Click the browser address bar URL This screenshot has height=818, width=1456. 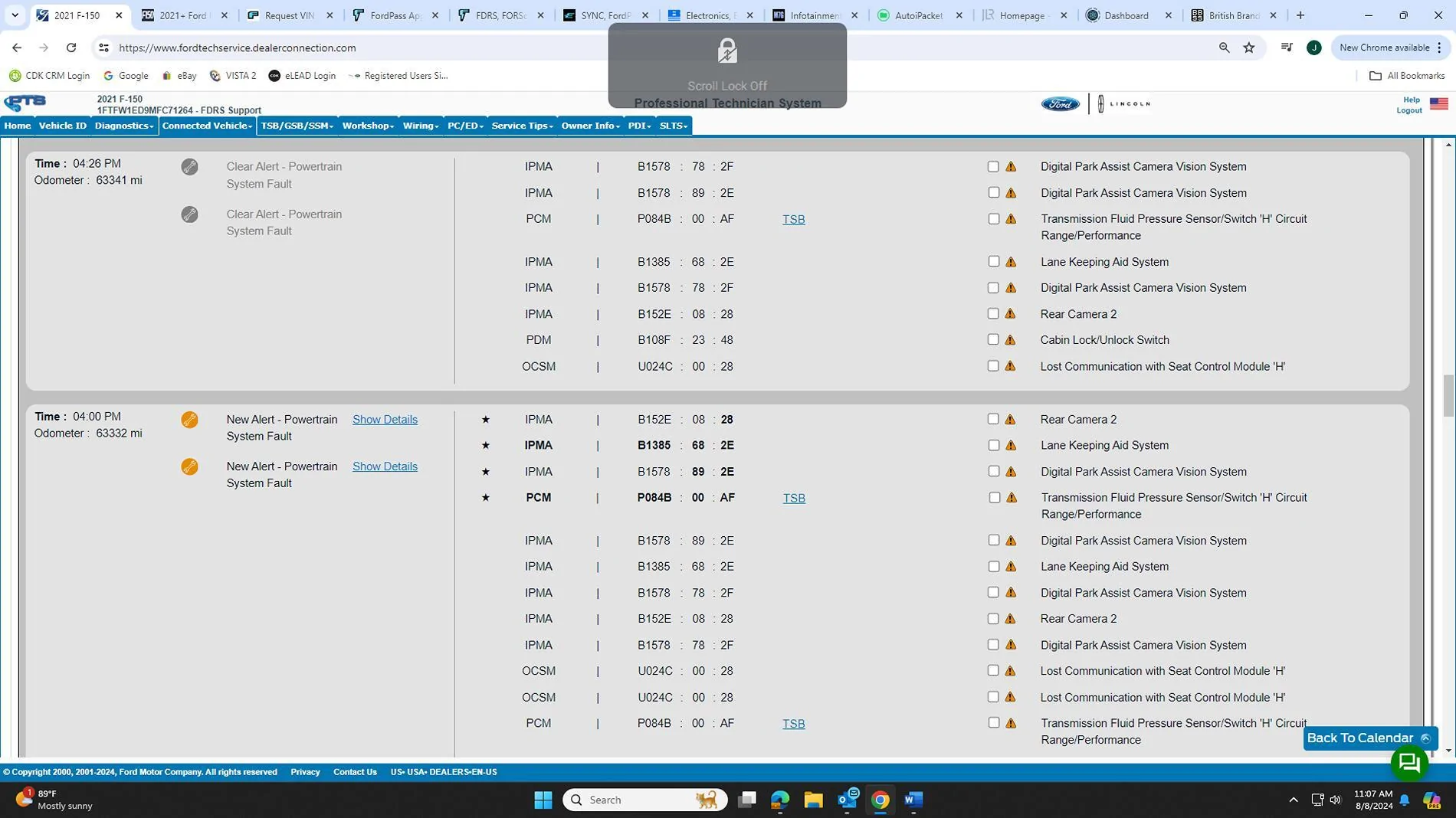(238, 47)
